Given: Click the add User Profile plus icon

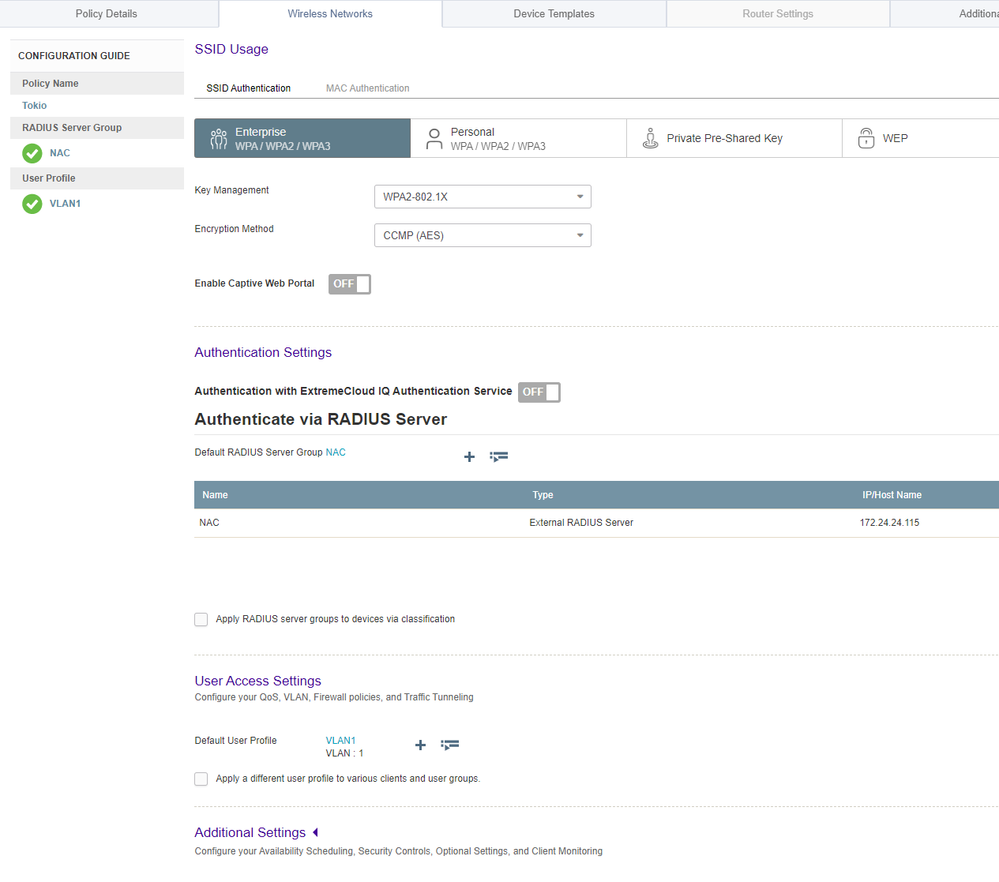Looking at the screenshot, I should point(420,746).
